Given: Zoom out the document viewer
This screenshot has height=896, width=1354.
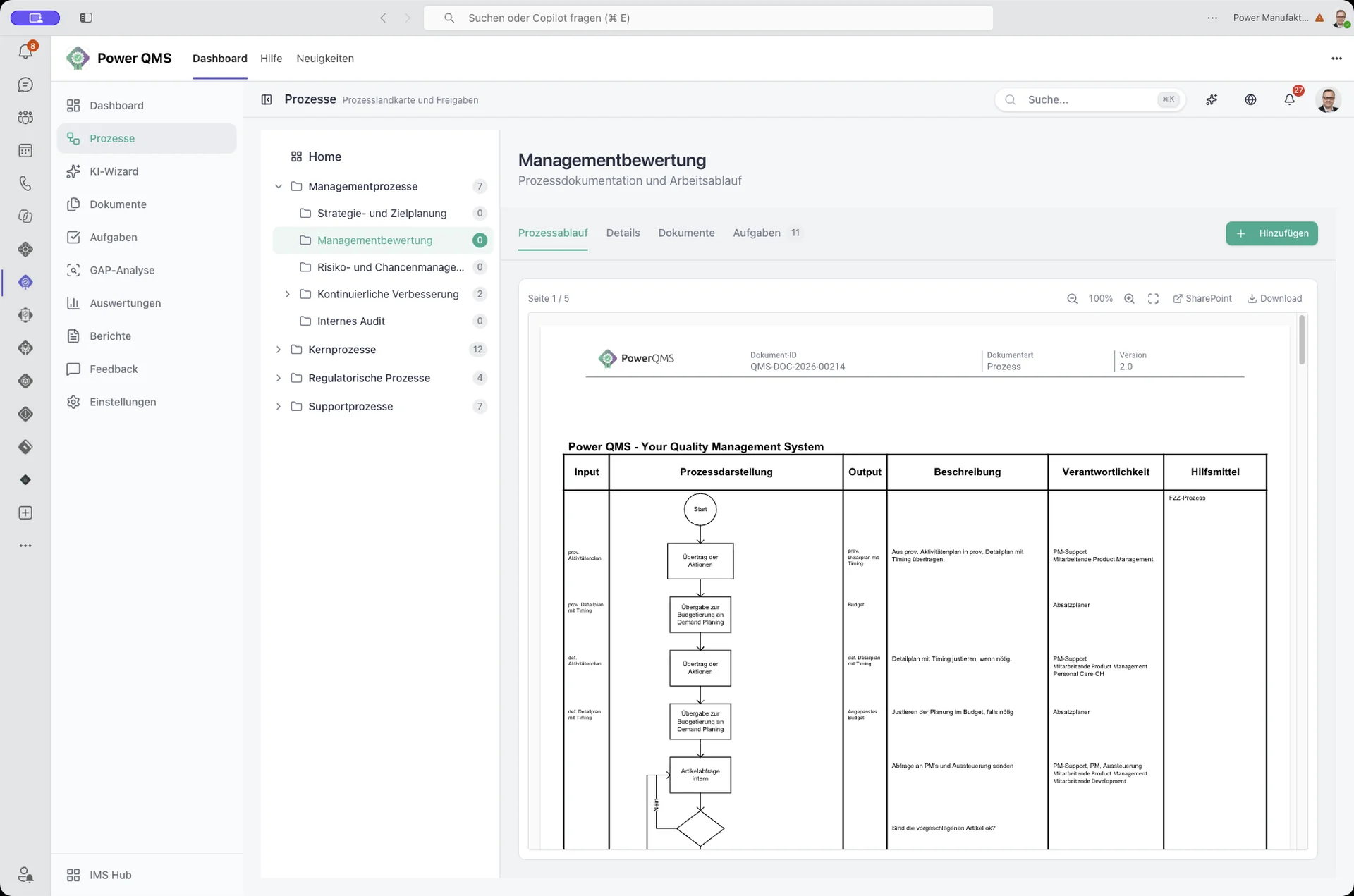Looking at the screenshot, I should pos(1072,298).
